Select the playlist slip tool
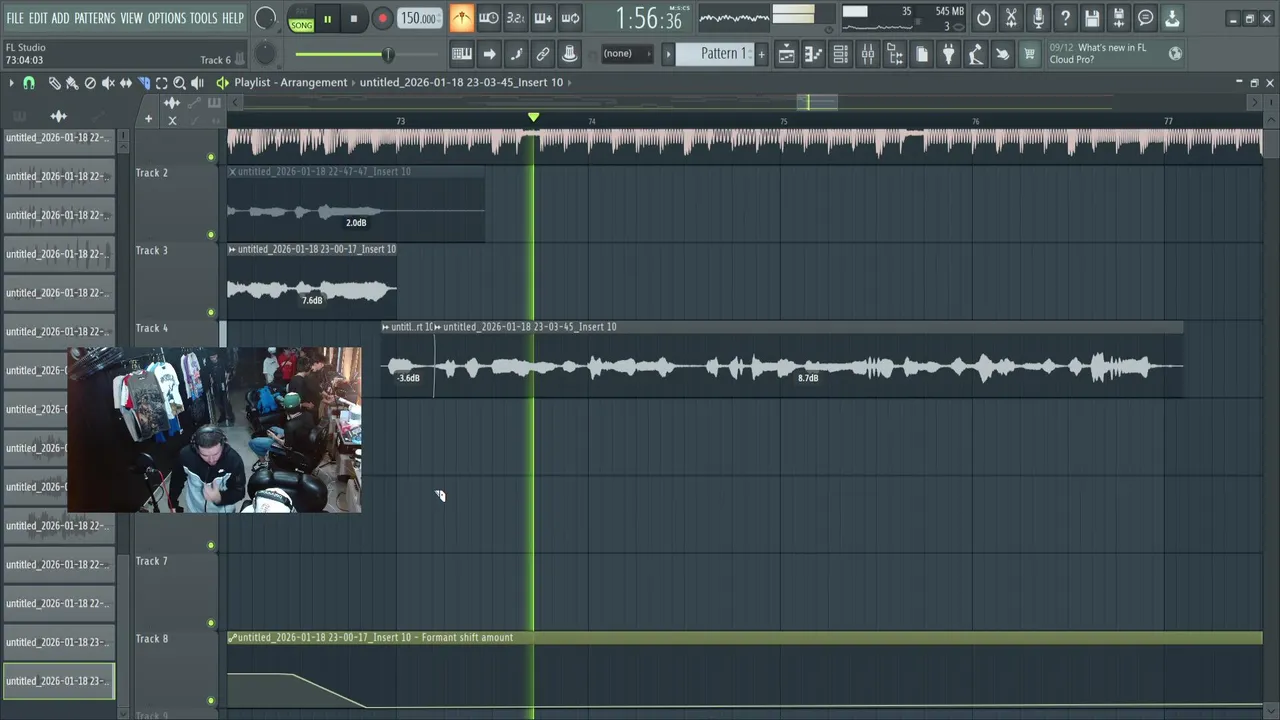This screenshot has height=720, width=1280. (126, 83)
